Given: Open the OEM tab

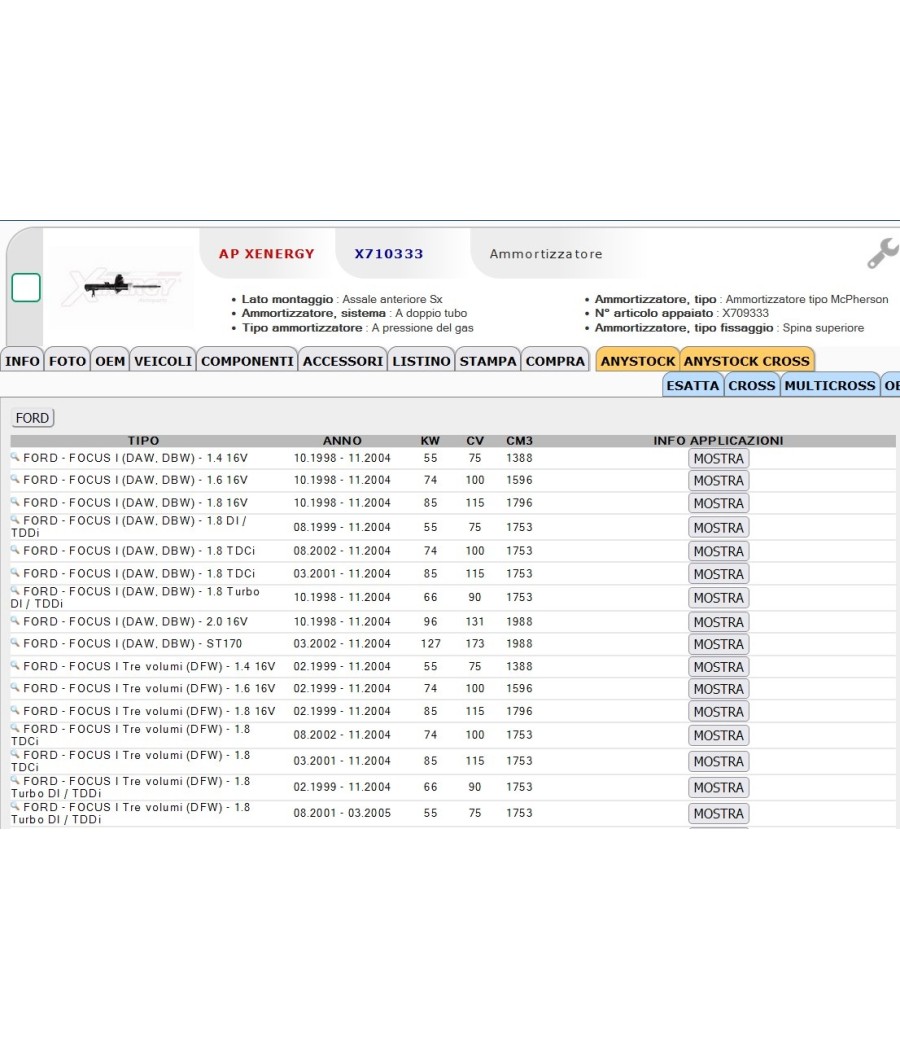Looking at the screenshot, I should pyautogui.click(x=110, y=361).
